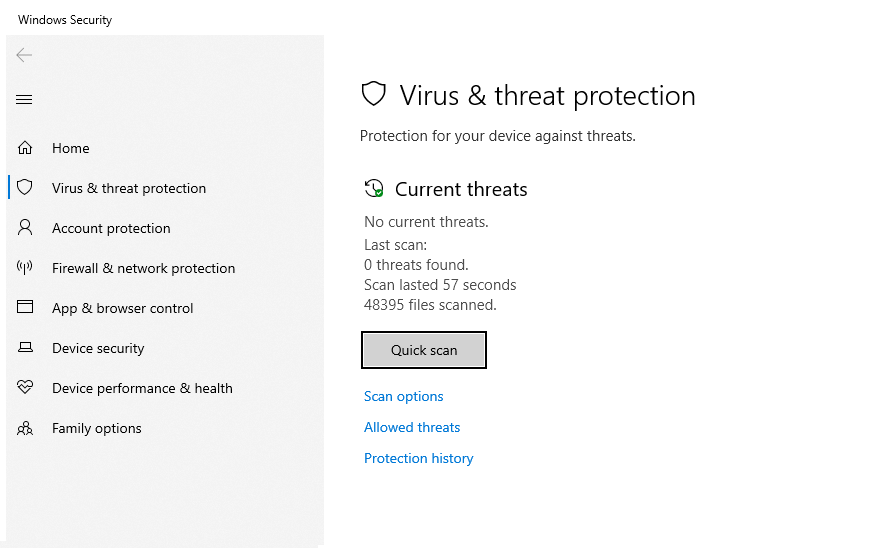Screen dimensions: 879x553
Task: Click the Virus & threat protection heading shield
Action: coord(373,94)
